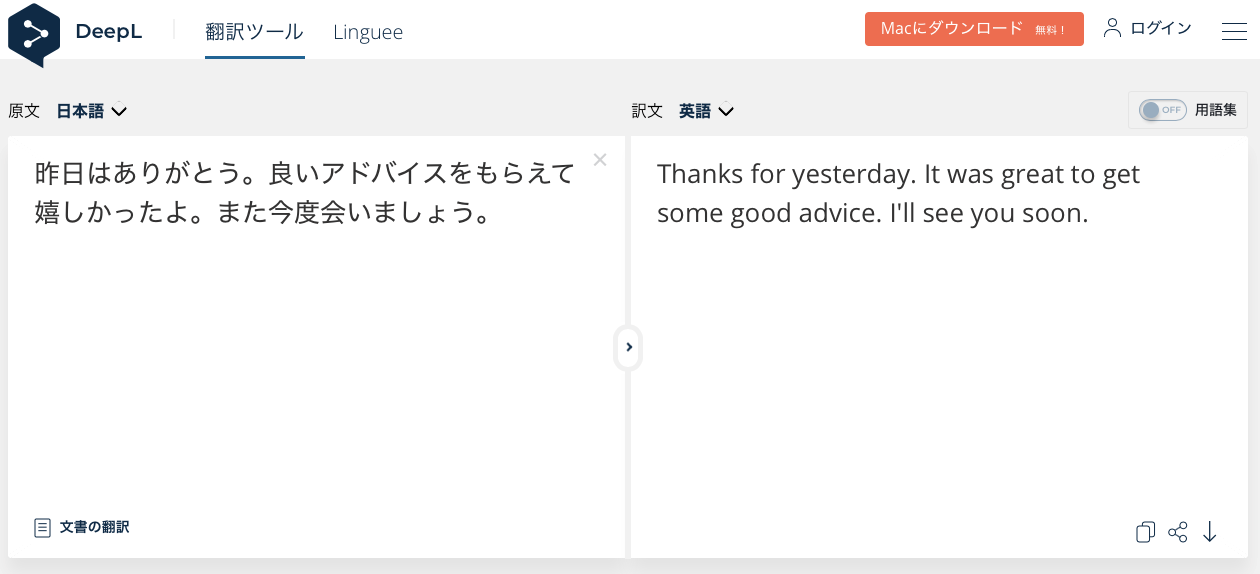This screenshot has height=574, width=1260.
Task: Click the user profile icon
Action: pos(1112,28)
